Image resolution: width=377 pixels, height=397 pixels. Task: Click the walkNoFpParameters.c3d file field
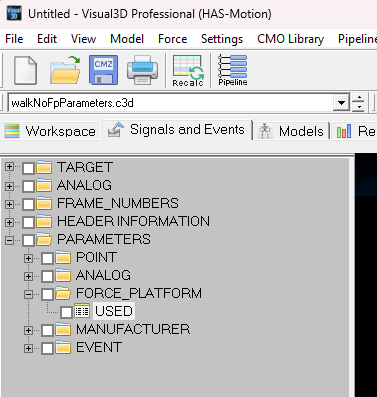point(171,103)
